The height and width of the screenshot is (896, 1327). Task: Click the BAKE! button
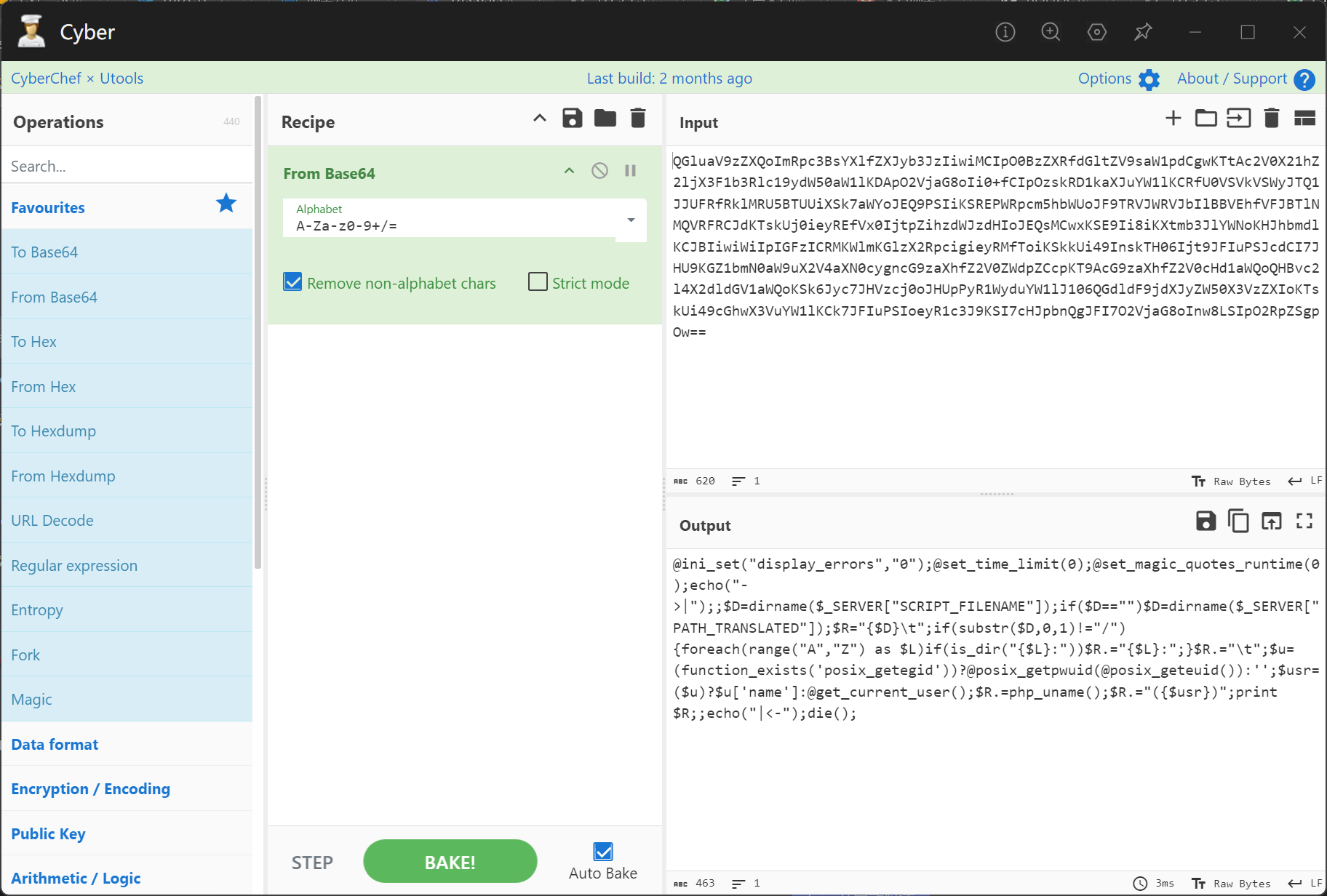click(x=450, y=862)
